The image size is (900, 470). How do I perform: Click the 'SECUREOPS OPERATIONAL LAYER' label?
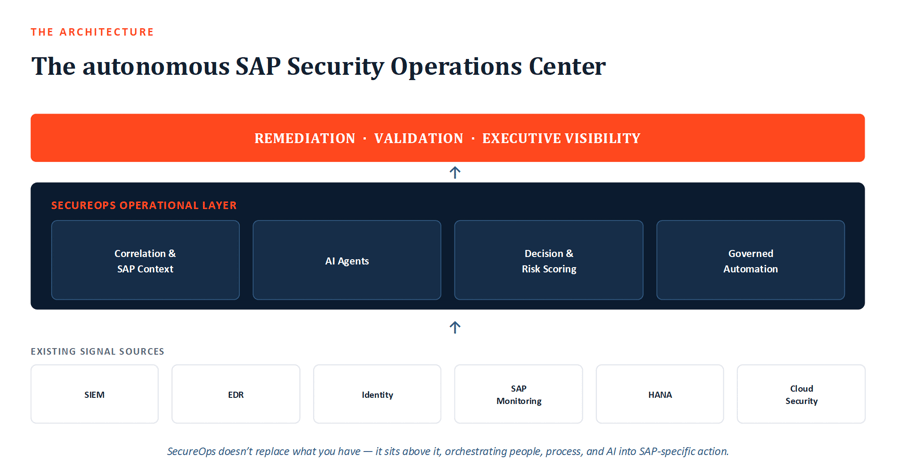point(144,205)
